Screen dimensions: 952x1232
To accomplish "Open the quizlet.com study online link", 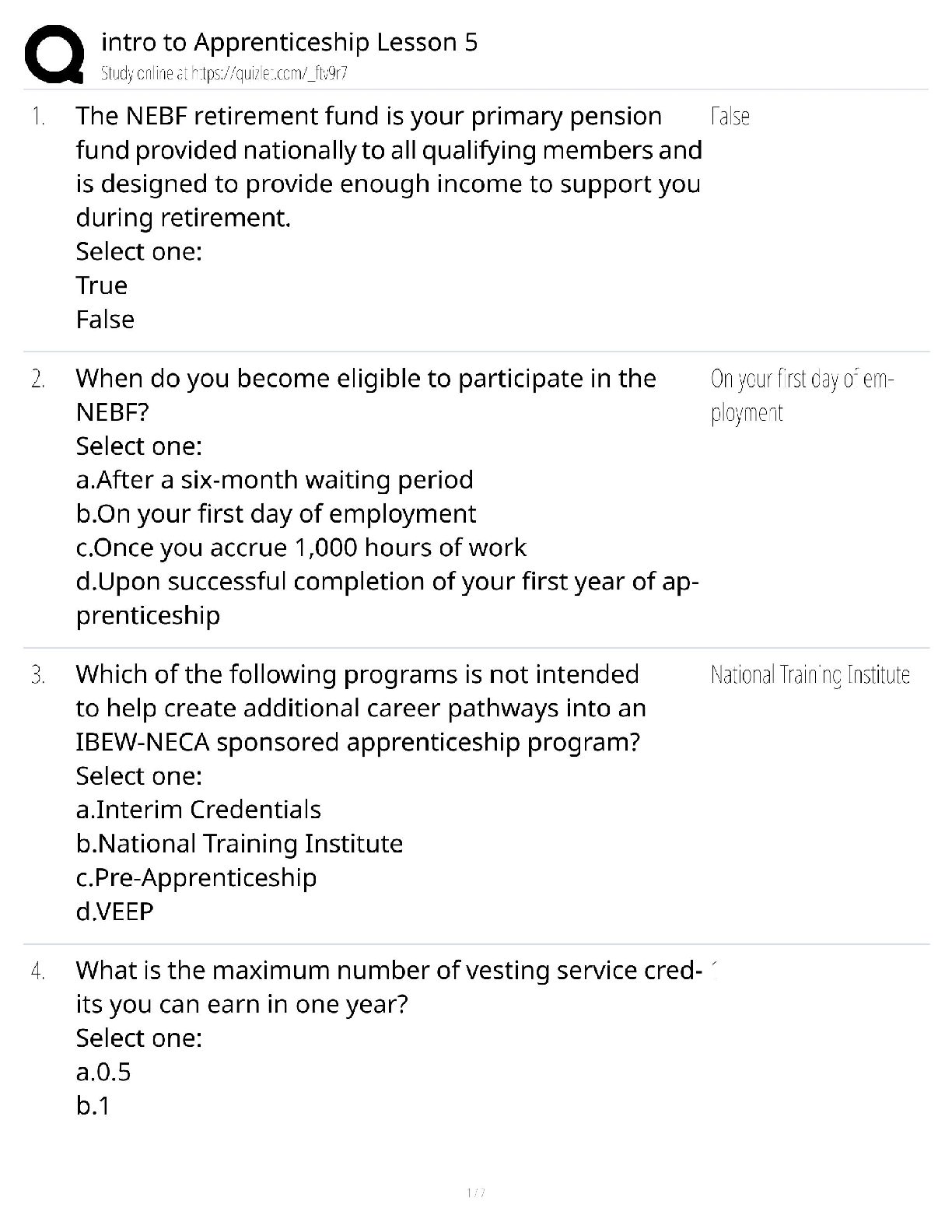I will (x=224, y=74).
